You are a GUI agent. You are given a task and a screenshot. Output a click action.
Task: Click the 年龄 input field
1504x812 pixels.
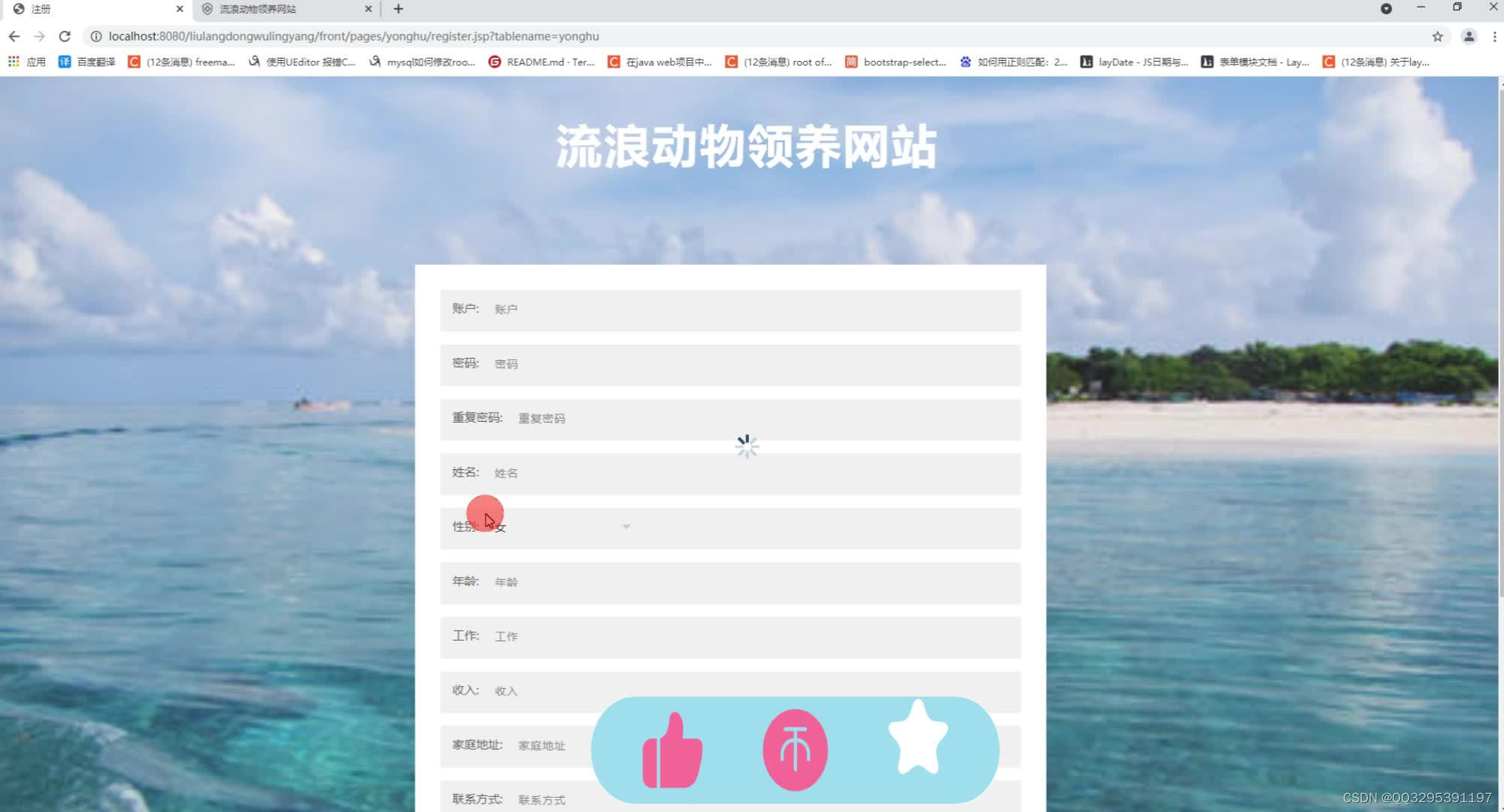tap(730, 583)
